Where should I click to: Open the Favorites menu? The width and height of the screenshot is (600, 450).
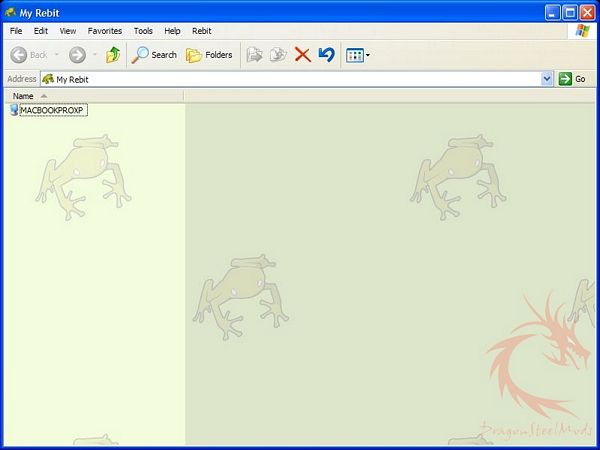tap(105, 31)
